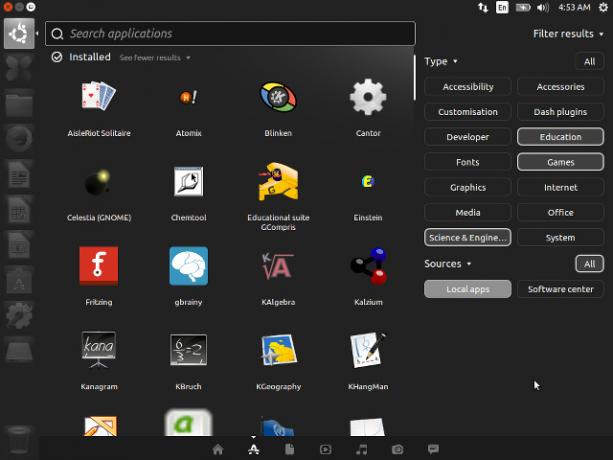Click the Search applications field

pyautogui.click(x=230, y=34)
